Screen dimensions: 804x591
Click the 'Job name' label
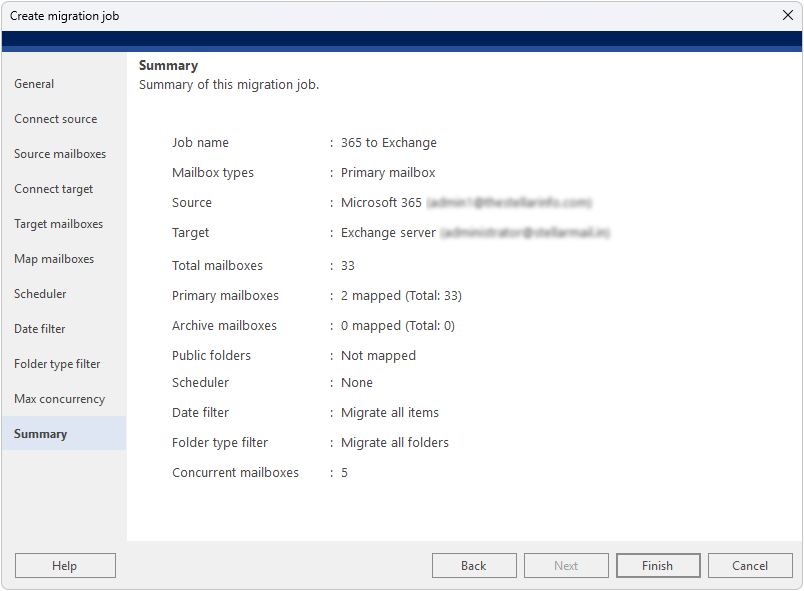[200, 142]
